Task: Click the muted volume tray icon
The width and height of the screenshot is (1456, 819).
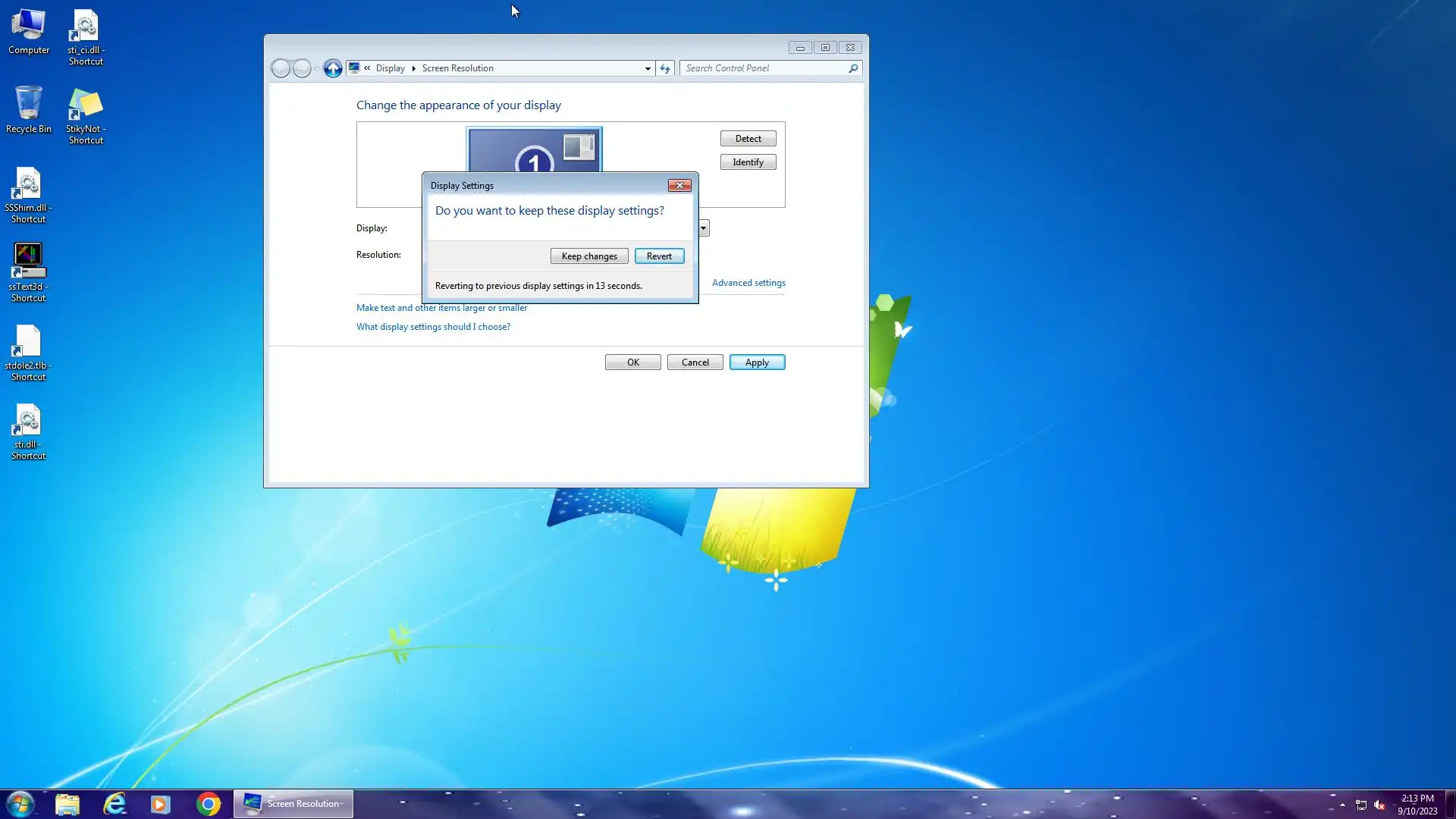Action: click(x=1379, y=805)
